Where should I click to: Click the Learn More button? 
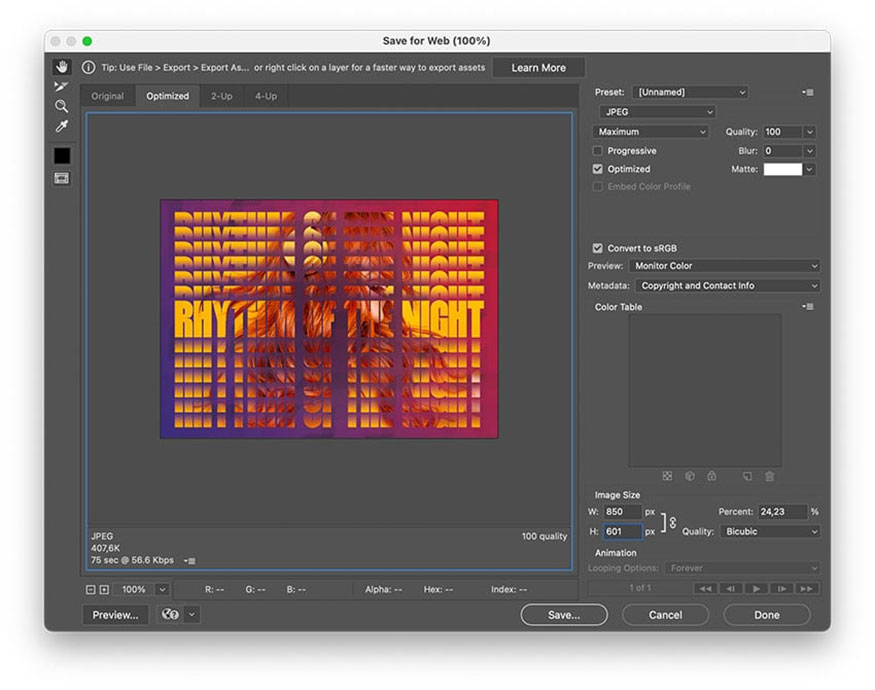(539, 68)
